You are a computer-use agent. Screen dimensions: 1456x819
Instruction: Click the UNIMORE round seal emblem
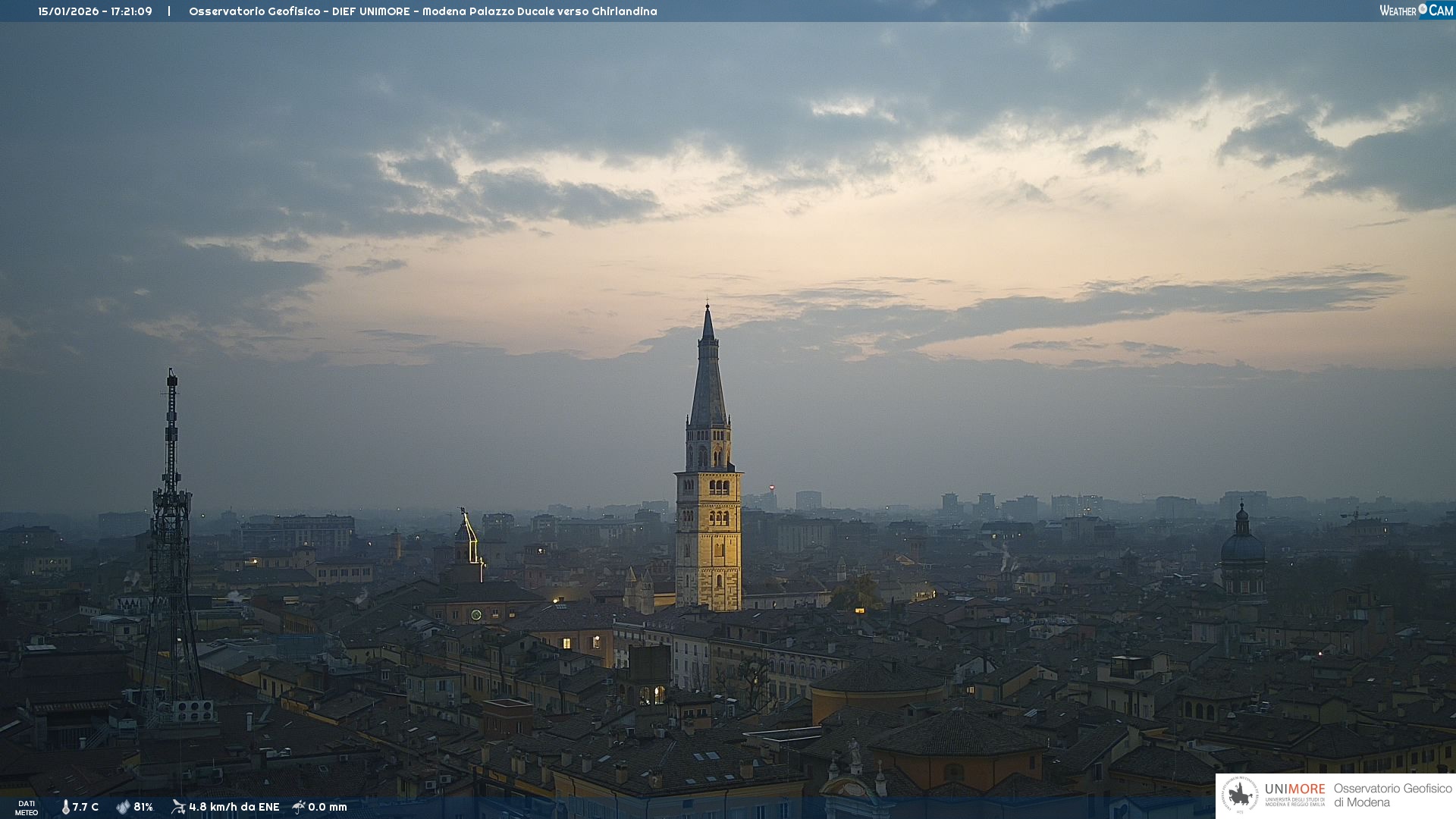click(x=1241, y=795)
